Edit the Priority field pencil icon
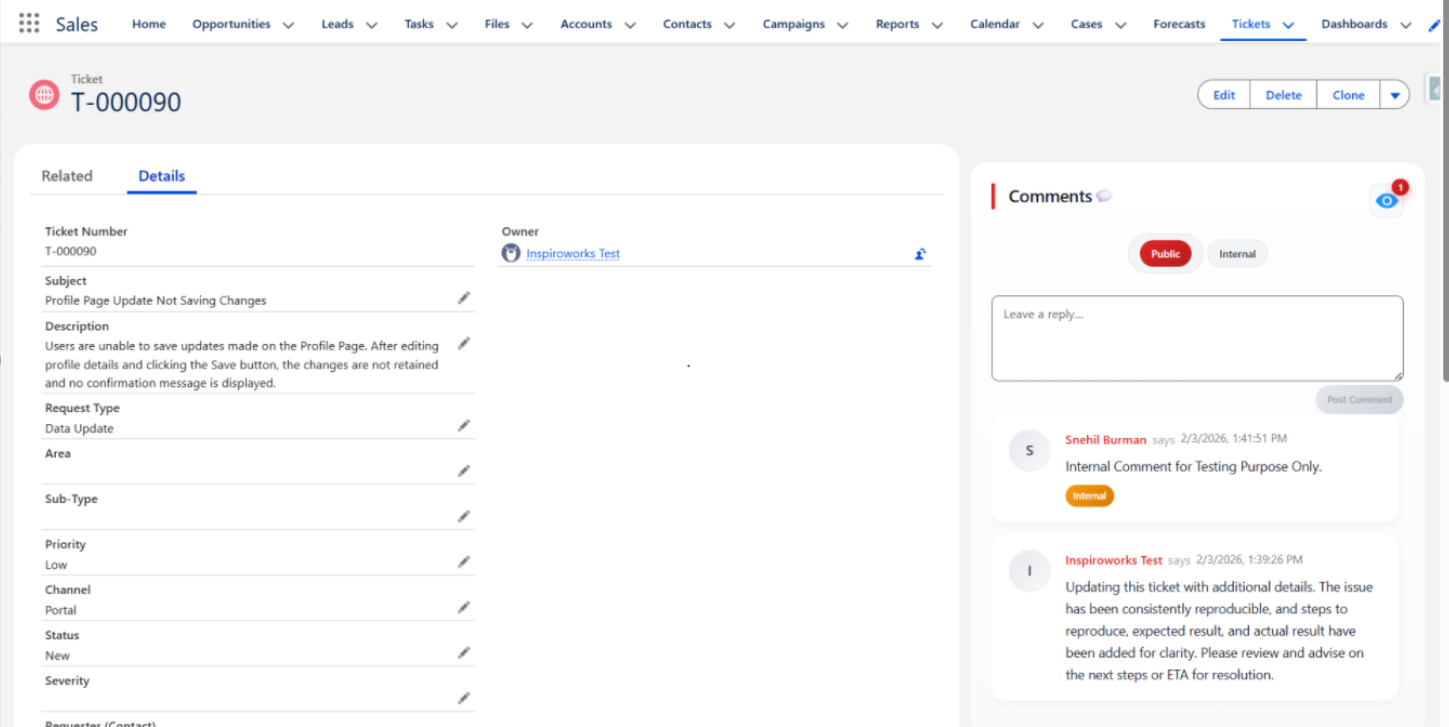The width and height of the screenshot is (1449, 727). point(464,562)
